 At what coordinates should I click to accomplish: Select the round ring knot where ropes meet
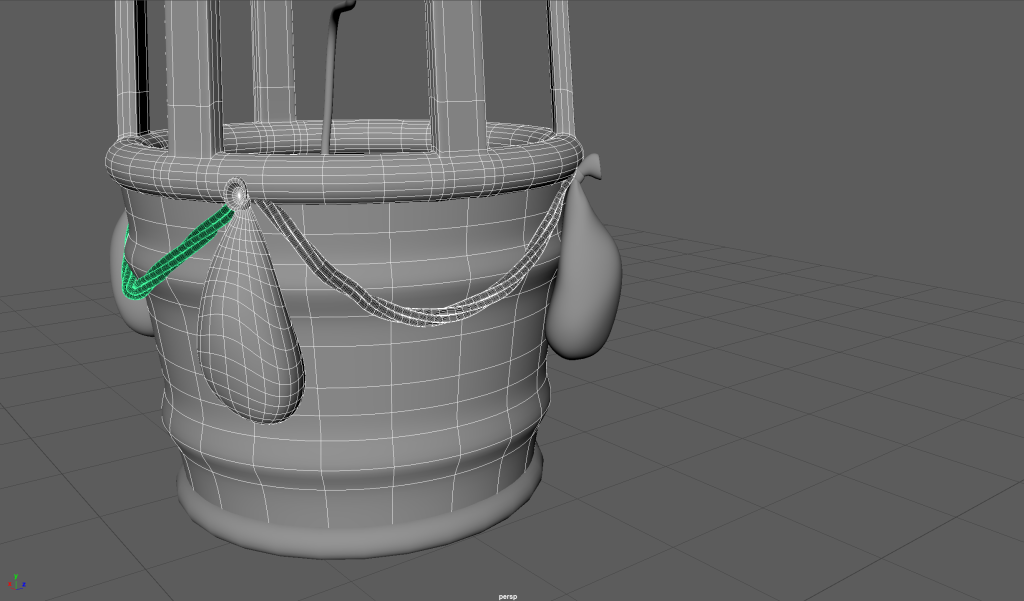tap(237, 194)
